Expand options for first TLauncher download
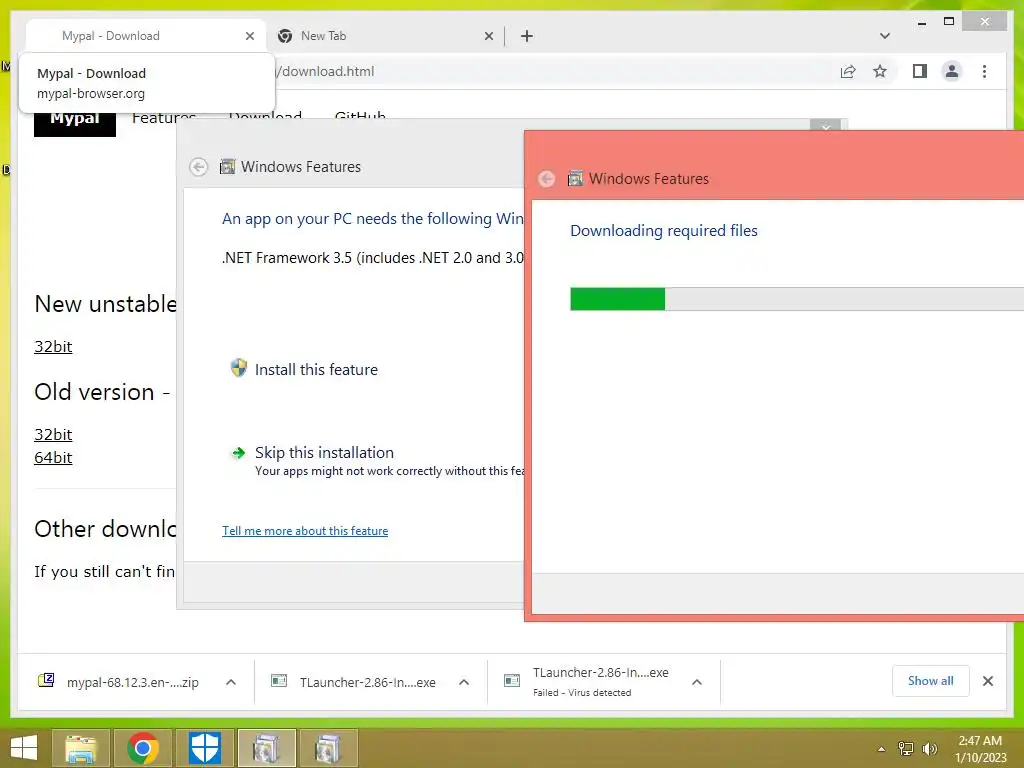Image resolution: width=1024 pixels, height=768 pixels. pos(464,682)
